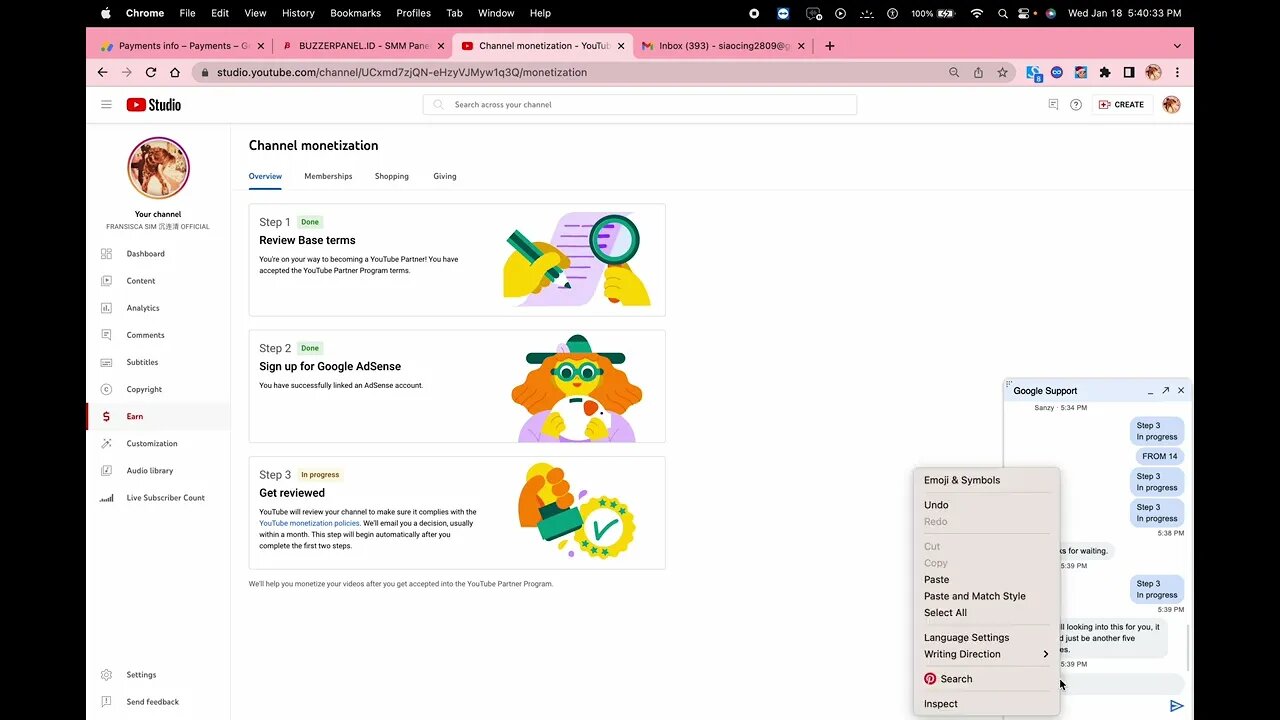Switch to the Giving tab

445,176
